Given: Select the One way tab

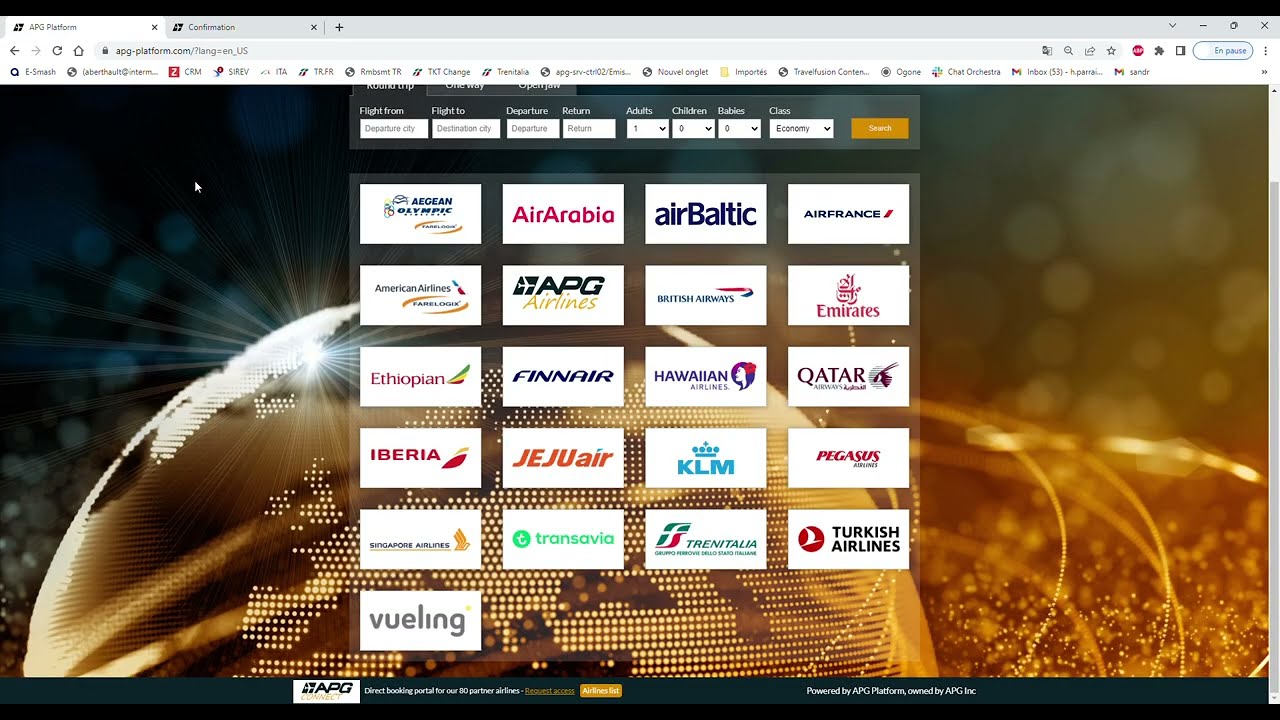Looking at the screenshot, I should 464,88.
